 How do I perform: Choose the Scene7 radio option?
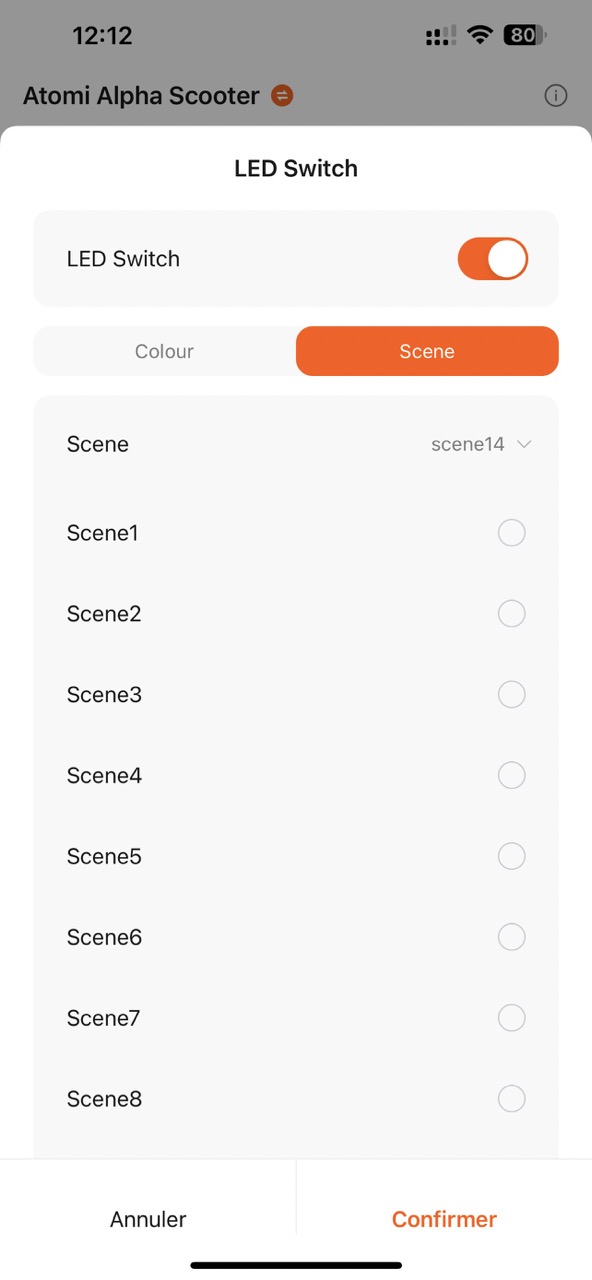511,1018
